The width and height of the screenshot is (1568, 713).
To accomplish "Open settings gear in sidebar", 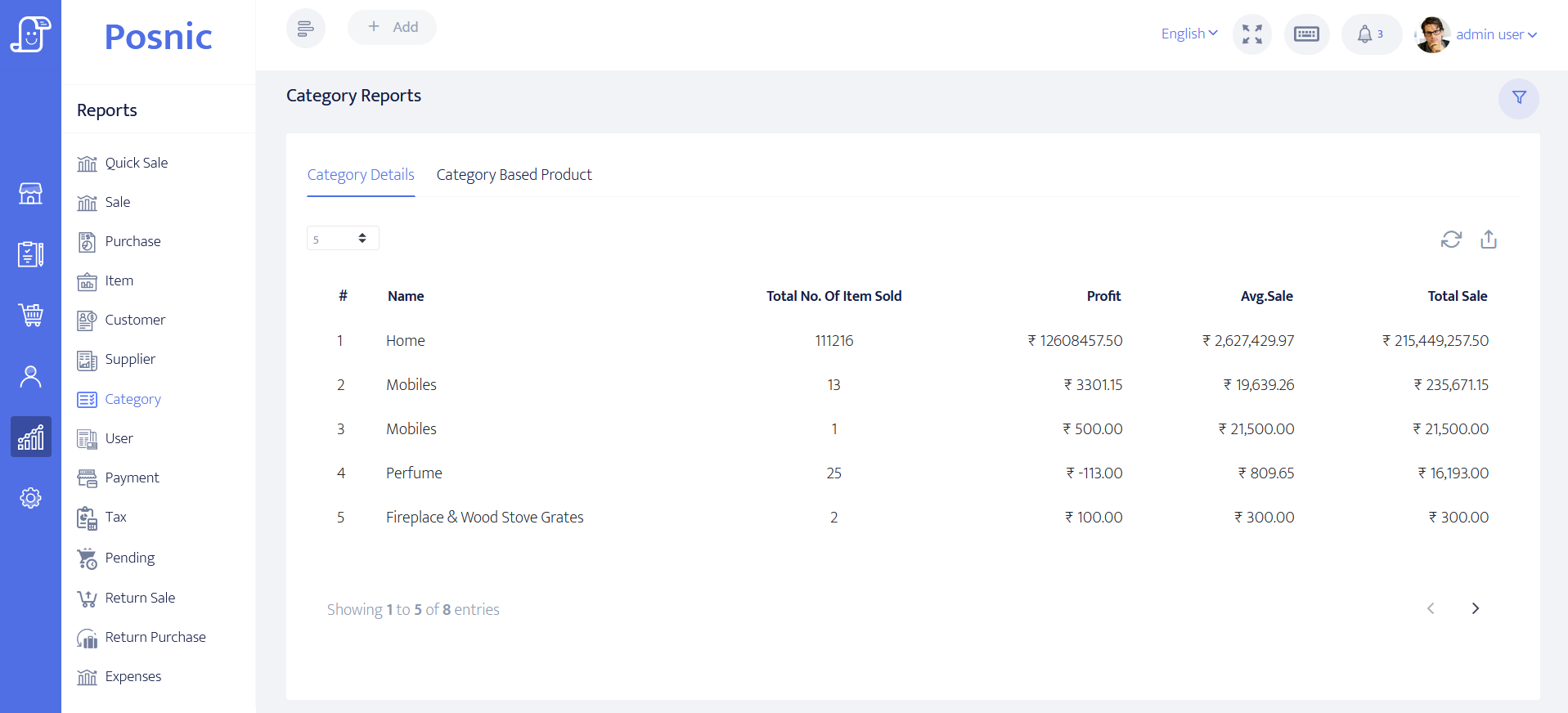I will tap(30, 498).
